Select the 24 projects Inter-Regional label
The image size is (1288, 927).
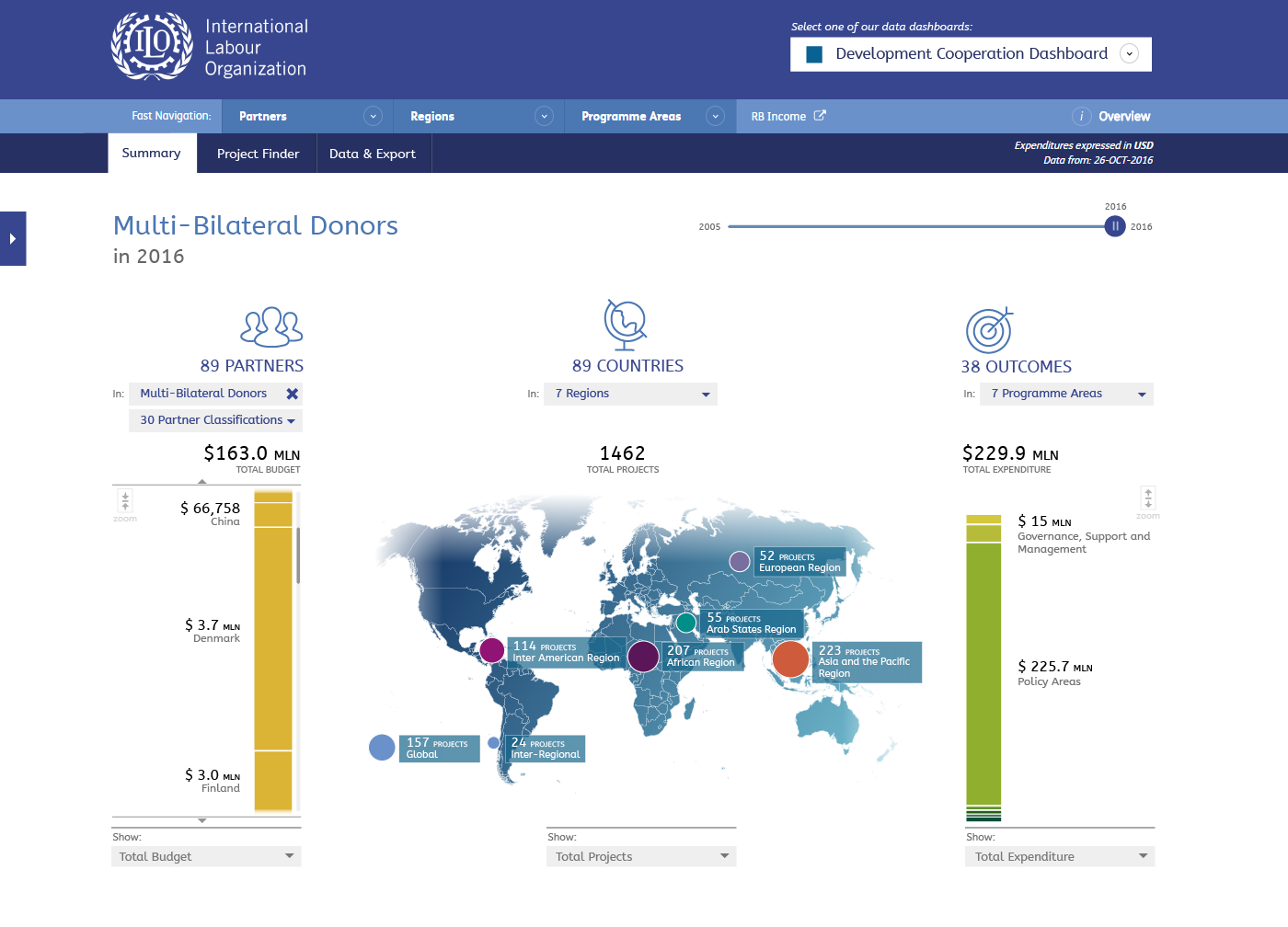pyautogui.click(x=546, y=749)
